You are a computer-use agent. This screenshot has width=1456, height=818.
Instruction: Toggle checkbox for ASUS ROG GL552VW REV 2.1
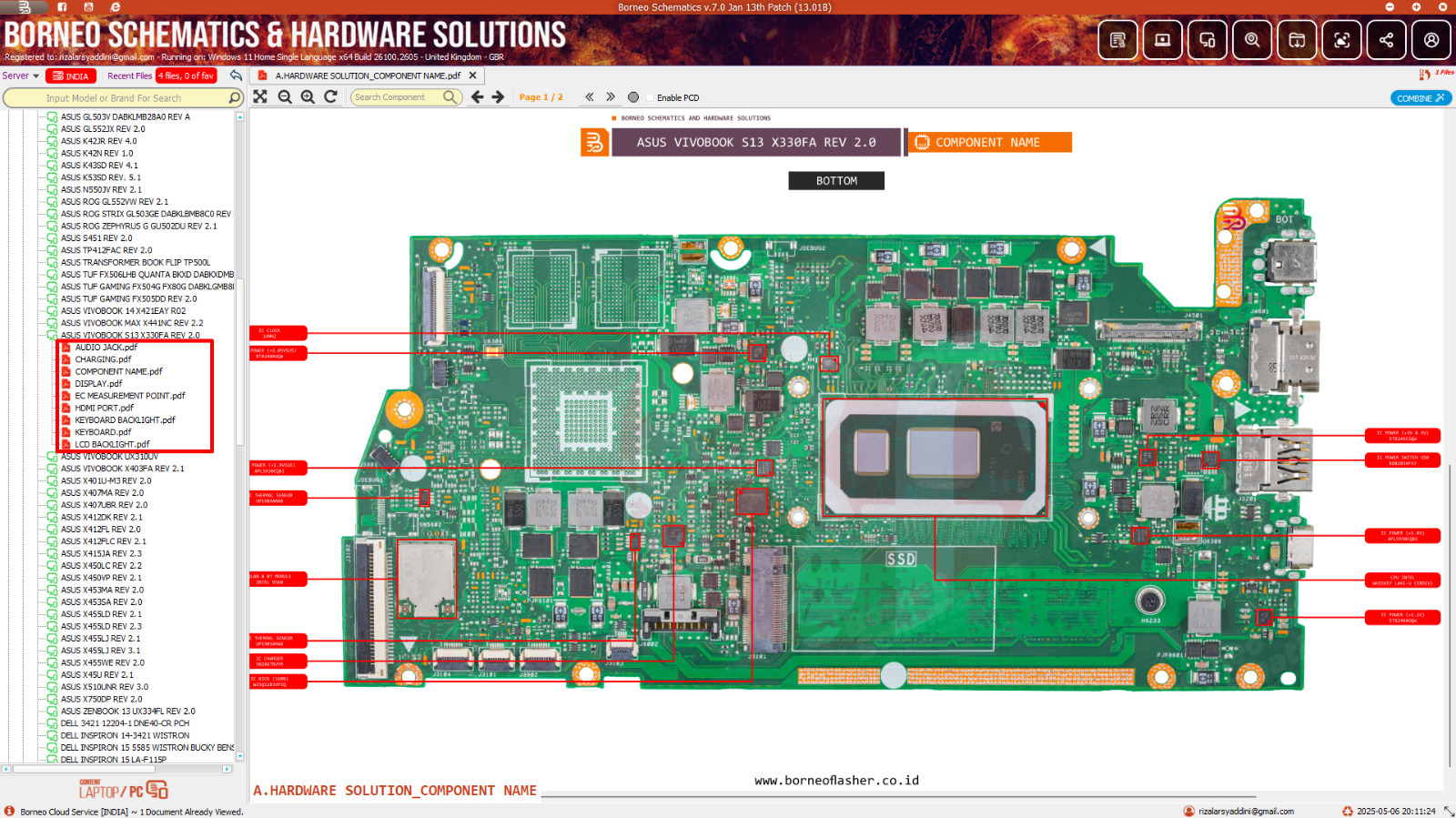(53, 202)
